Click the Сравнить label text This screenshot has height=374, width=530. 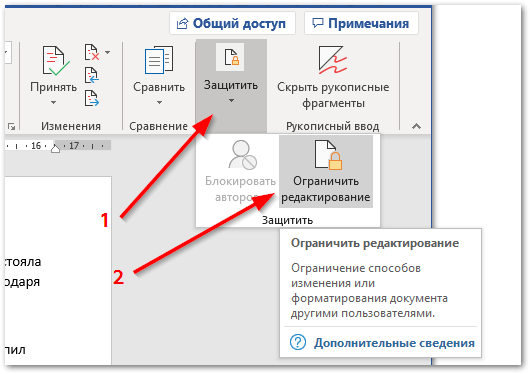[159, 87]
